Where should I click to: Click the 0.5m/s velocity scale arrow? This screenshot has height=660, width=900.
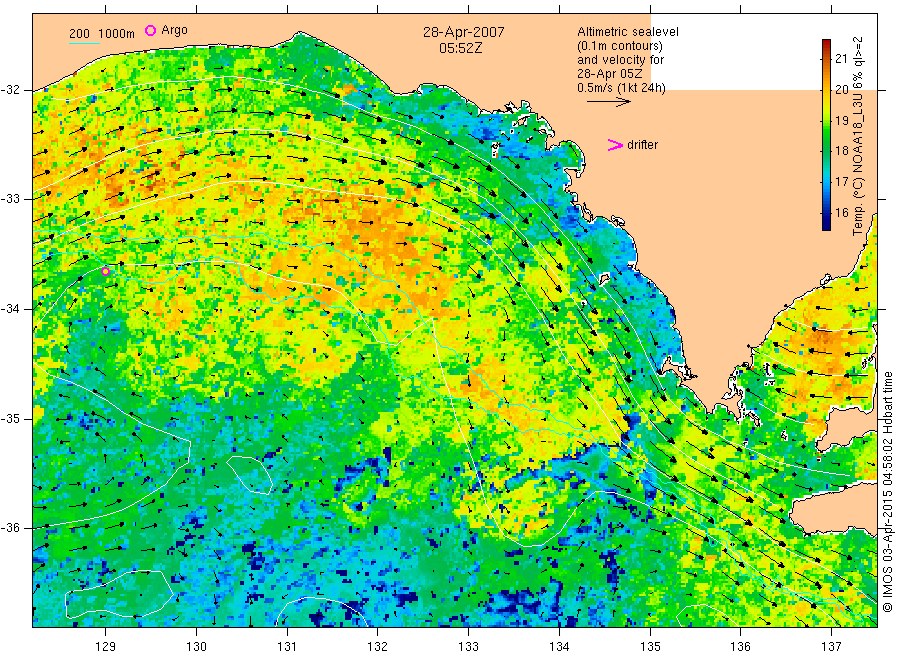click(608, 102)
